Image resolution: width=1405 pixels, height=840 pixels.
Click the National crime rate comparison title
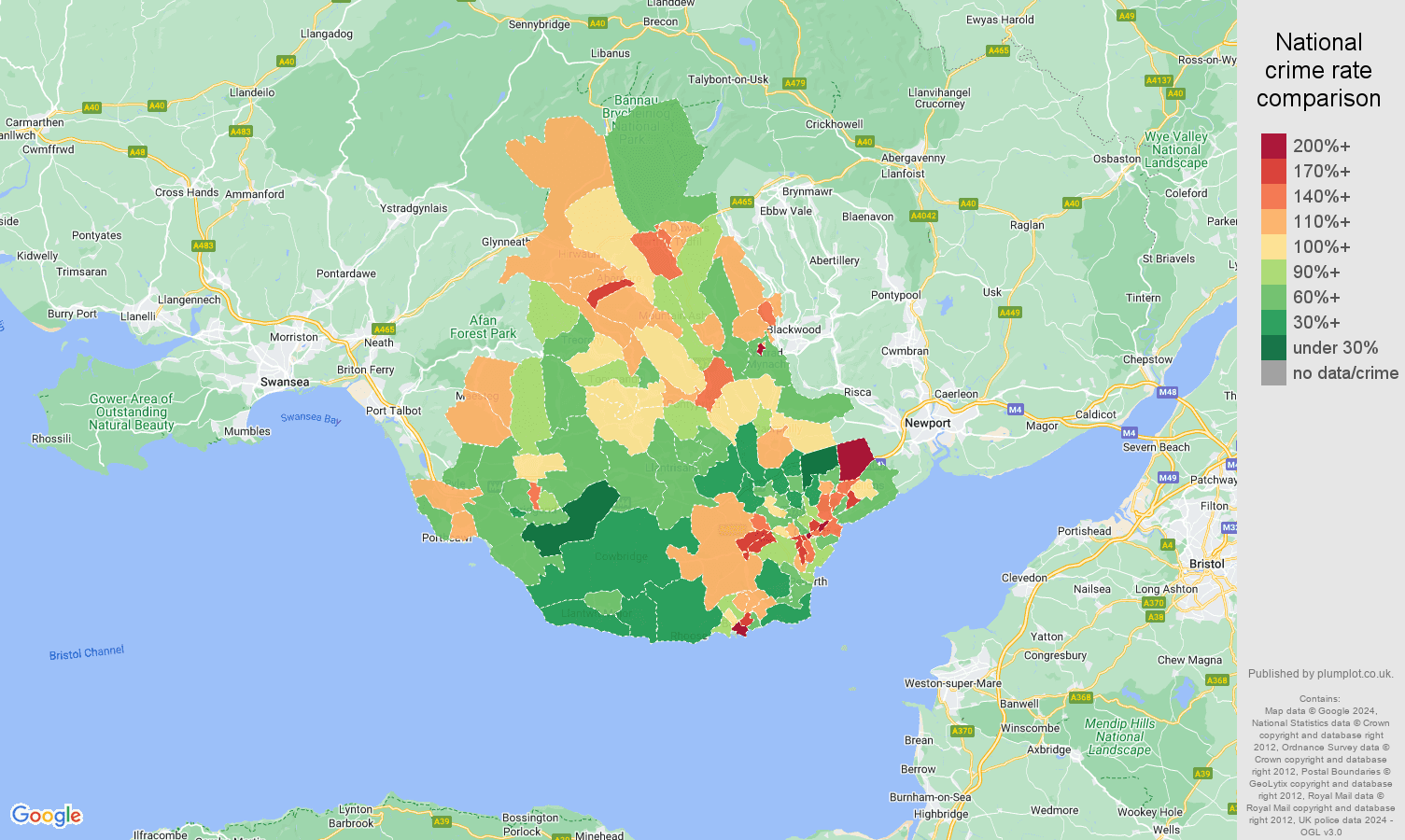(x=1318, y=70)
